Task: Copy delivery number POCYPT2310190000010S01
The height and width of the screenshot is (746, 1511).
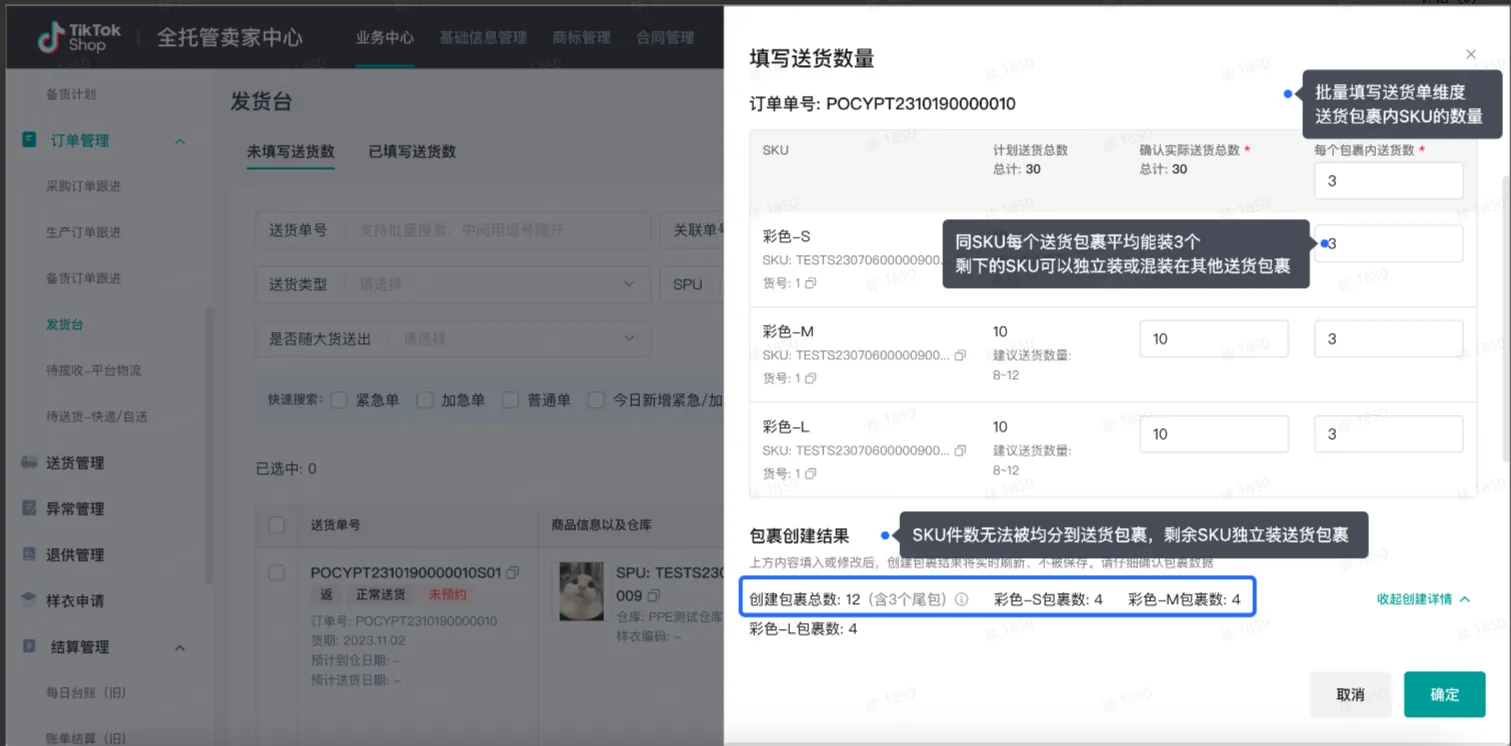Action: [513, 573]
